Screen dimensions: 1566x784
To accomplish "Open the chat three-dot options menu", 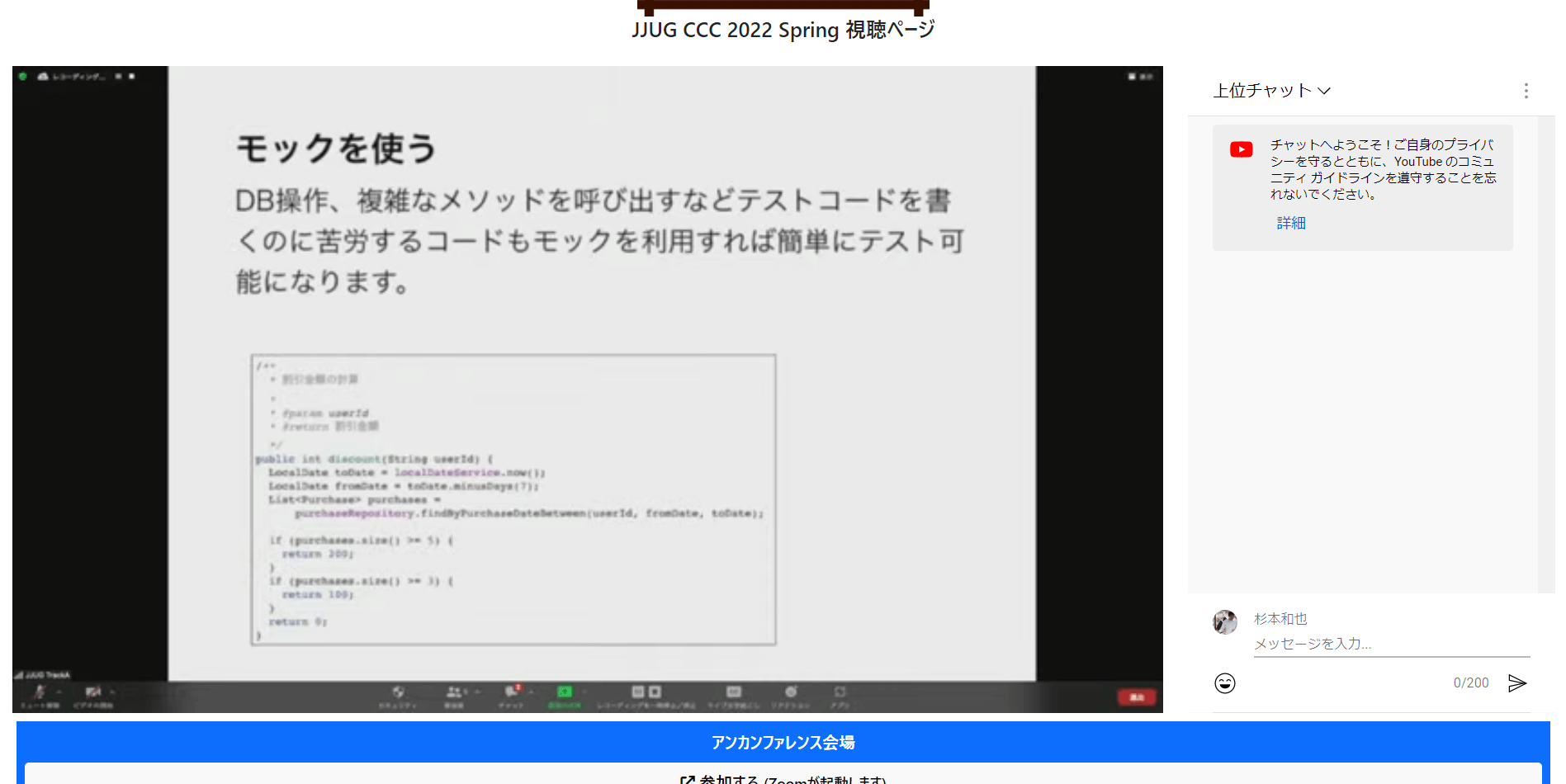I will click(1526, 91).
